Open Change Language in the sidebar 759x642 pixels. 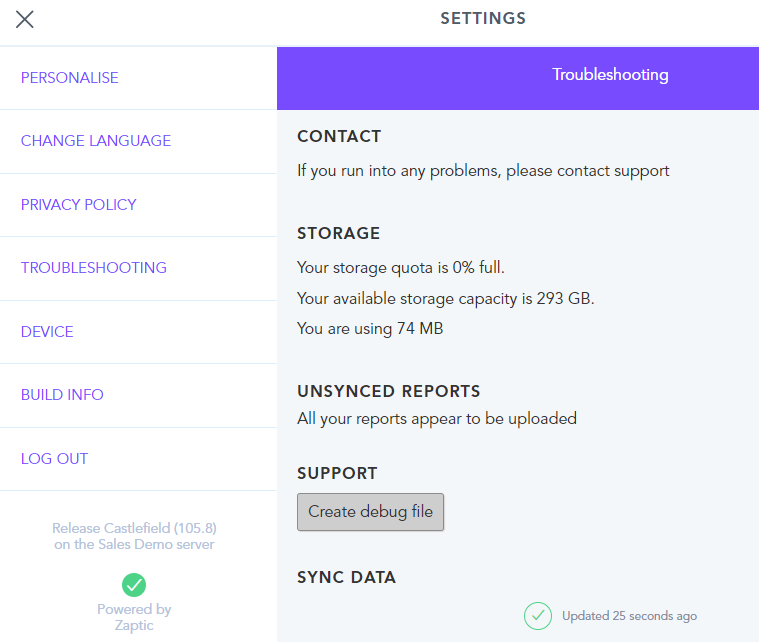click(x=96, y=141)
